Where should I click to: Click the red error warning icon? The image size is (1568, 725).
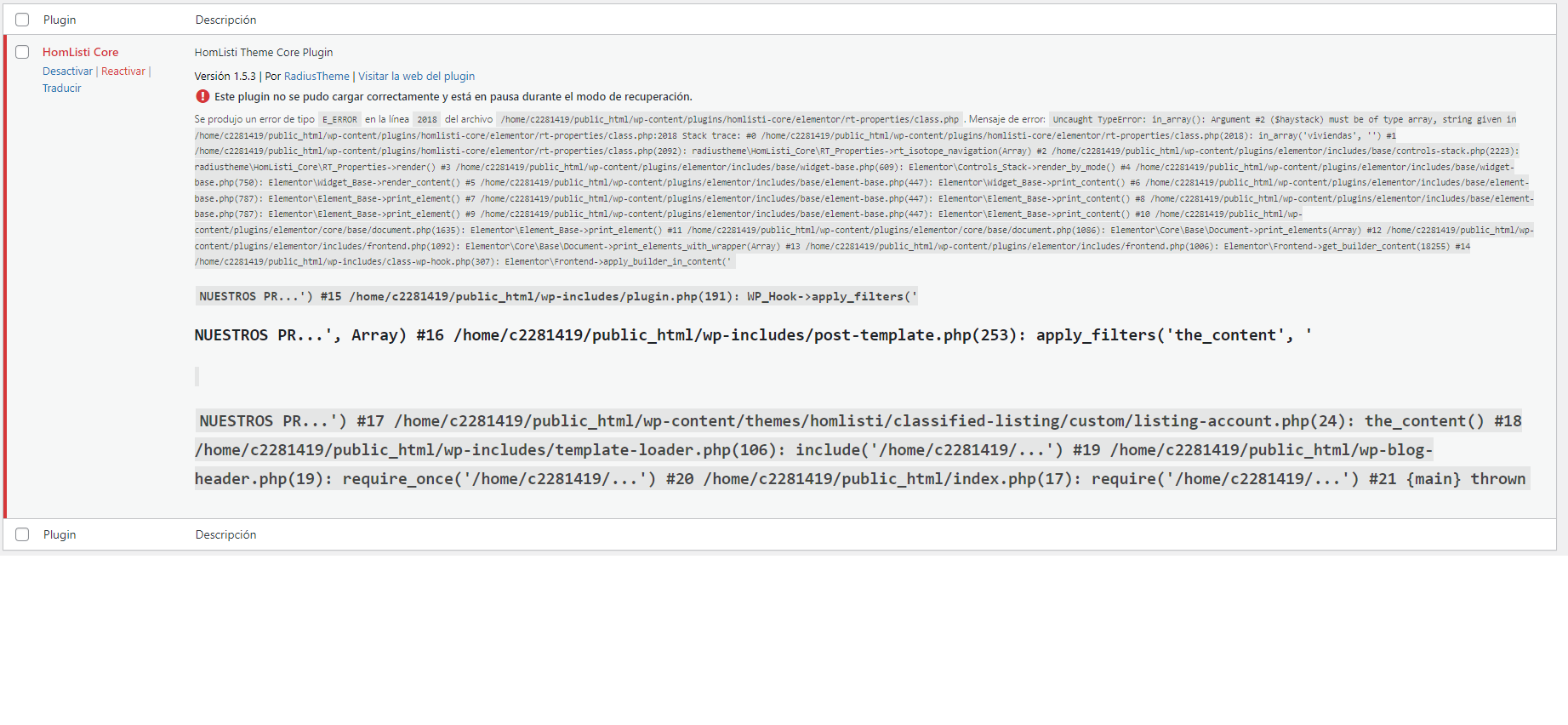[202, 96]
